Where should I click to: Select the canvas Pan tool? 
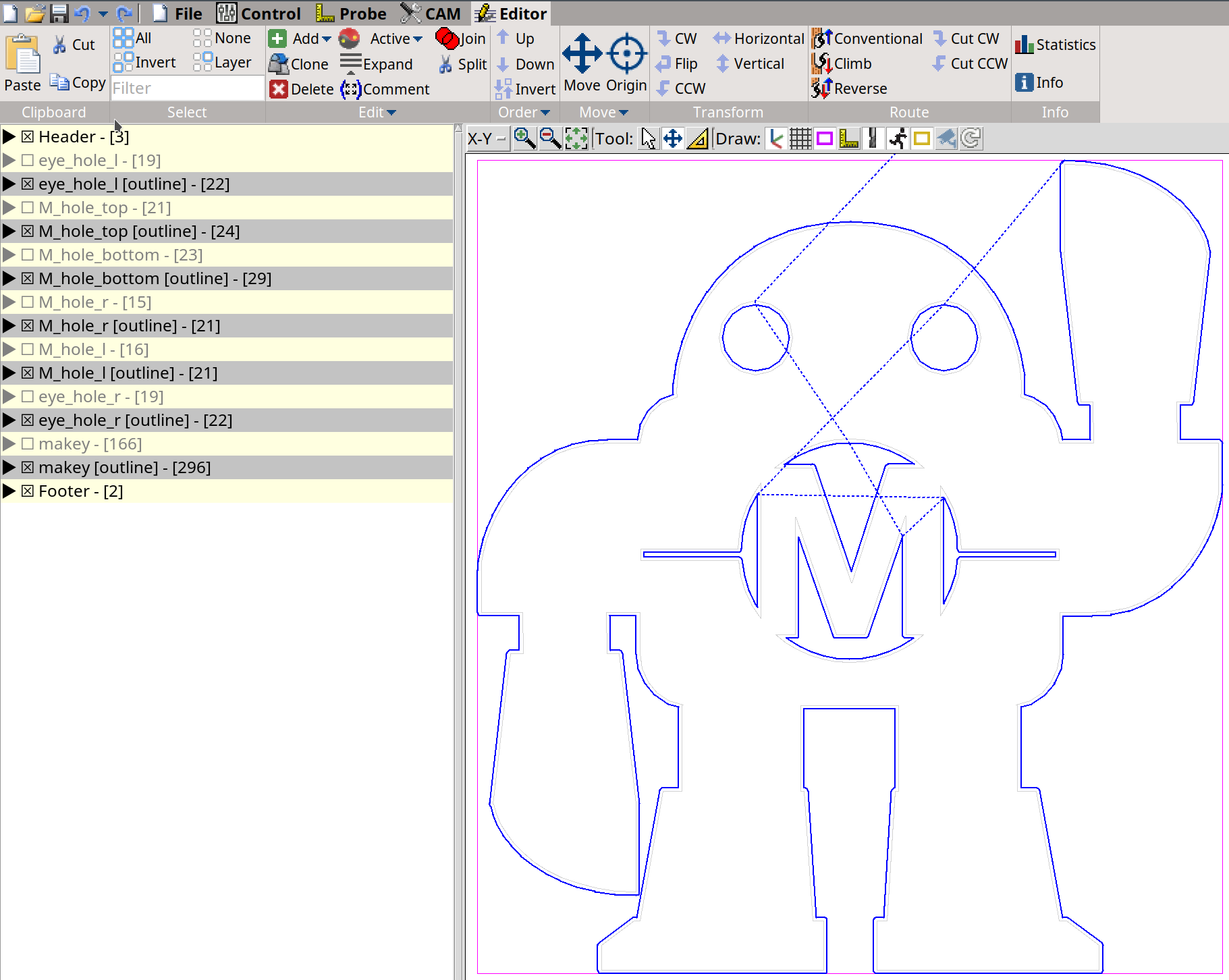673,138
